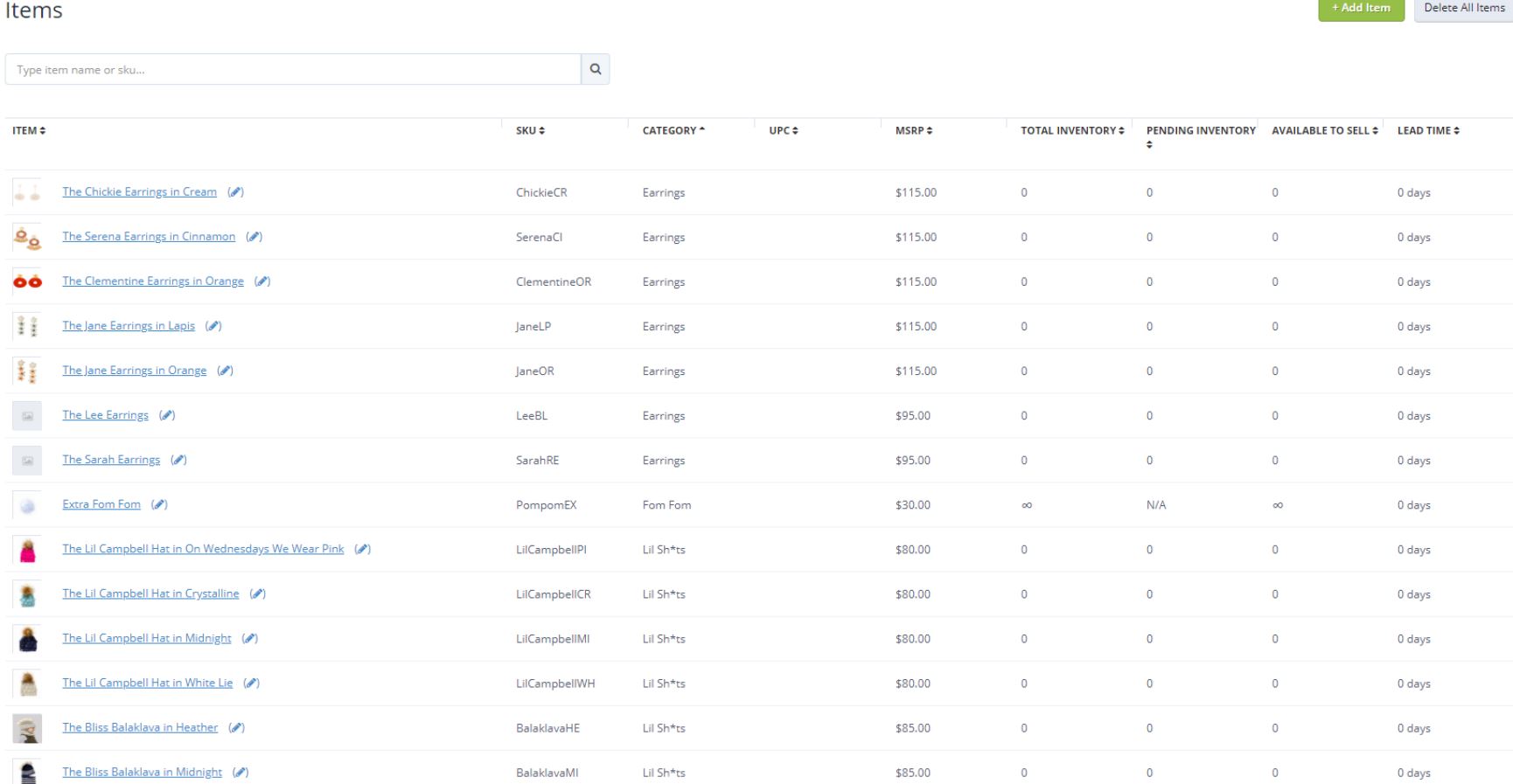The image size is (1513, 784).
Task: Open The Serena Earrings in Cinnamon link
Action: (x=149, y=236)
